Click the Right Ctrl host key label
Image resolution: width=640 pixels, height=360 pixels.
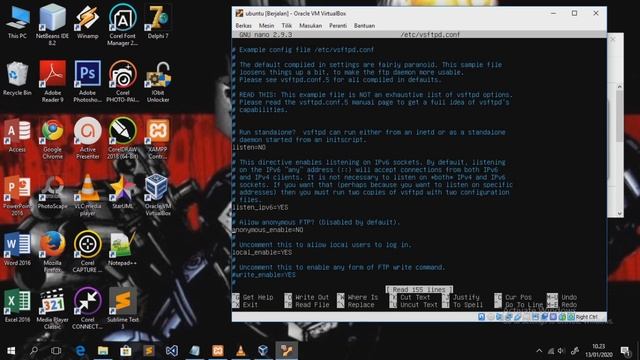click(x=587, y=317)
